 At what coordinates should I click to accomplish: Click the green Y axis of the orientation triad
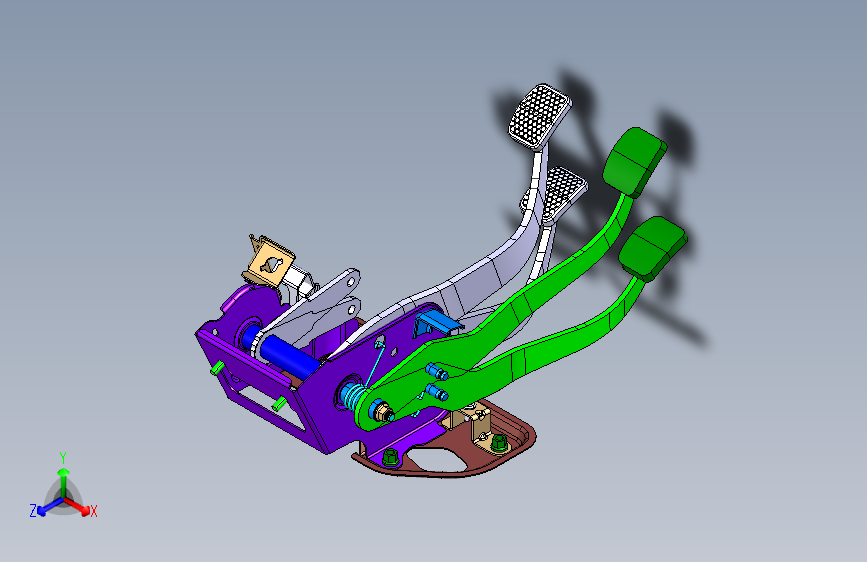[64, 482]
